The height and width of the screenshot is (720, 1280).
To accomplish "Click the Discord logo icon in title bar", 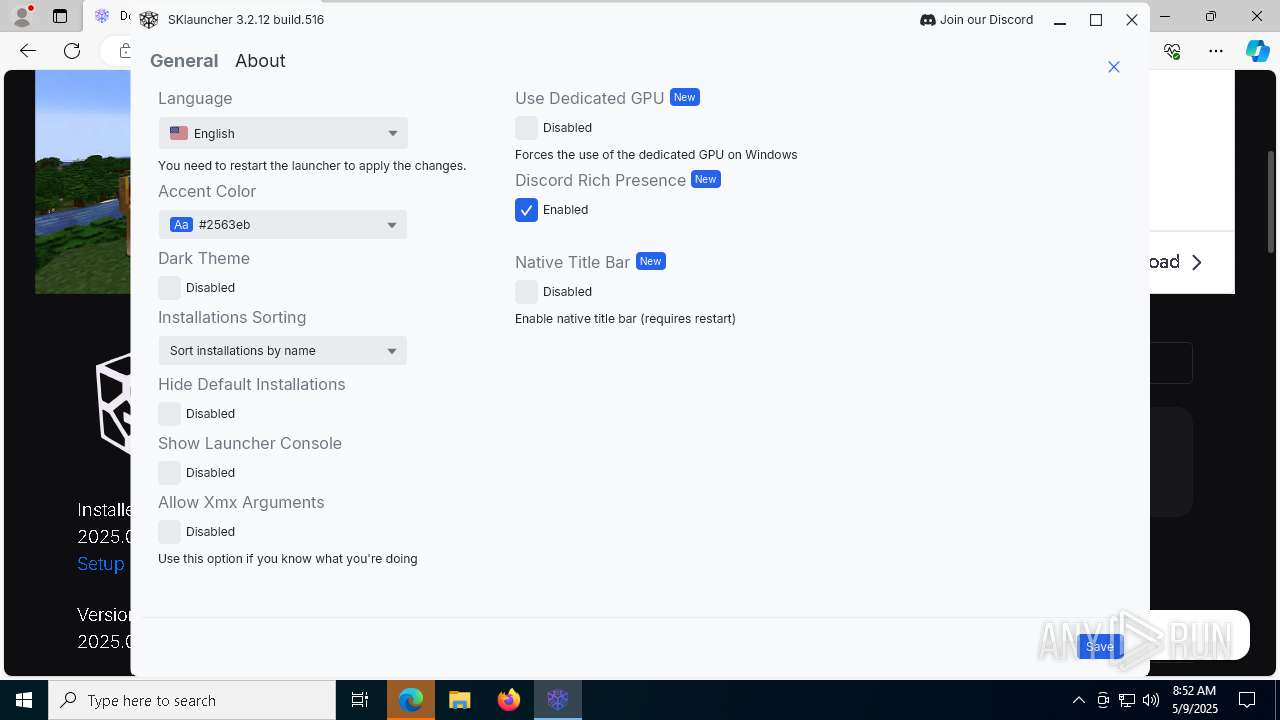I will [927, 20].
